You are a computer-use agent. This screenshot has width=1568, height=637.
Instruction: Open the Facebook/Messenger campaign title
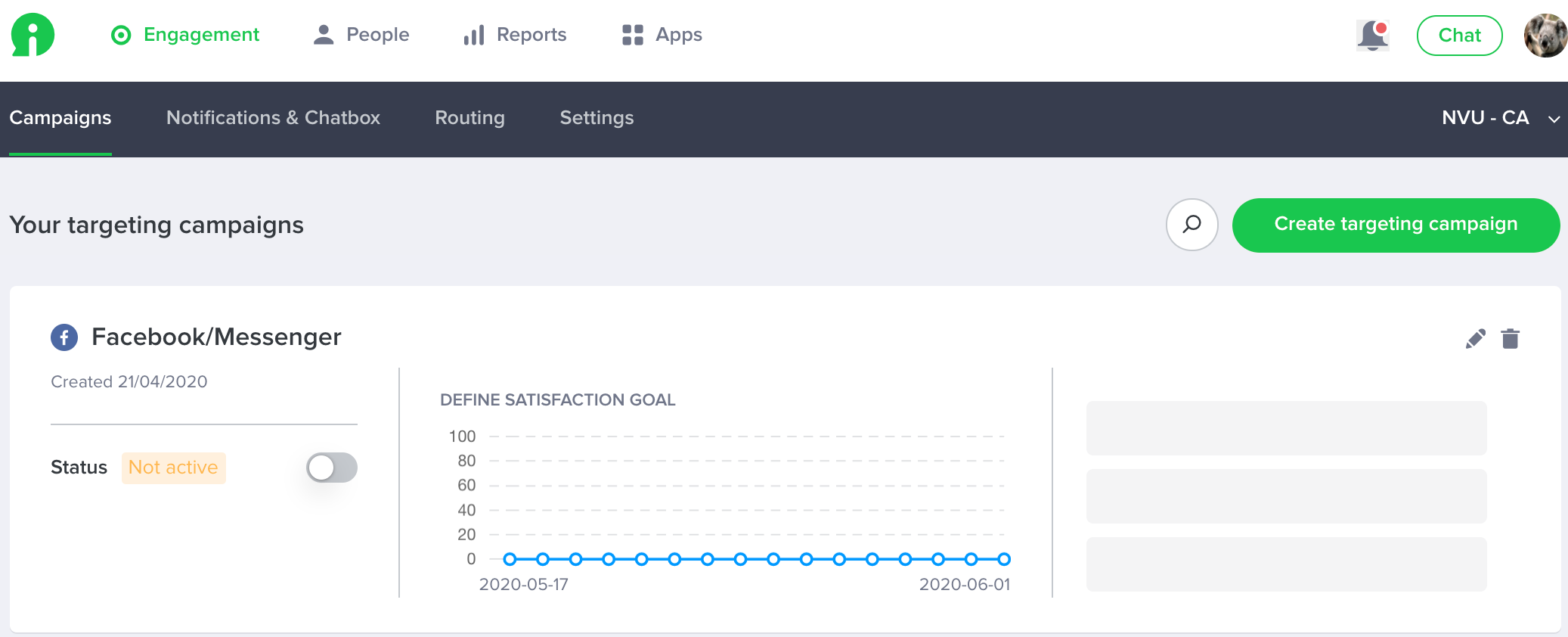[x=216, y=337]
